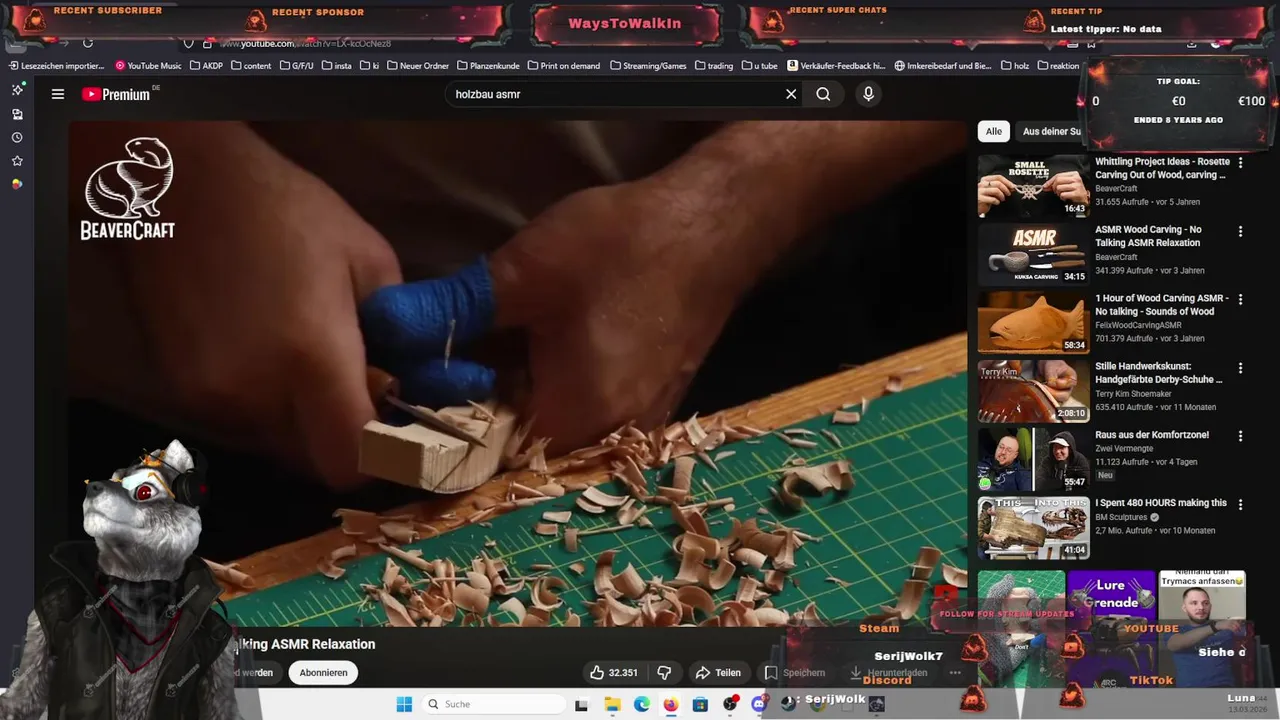Open the 'trading' bookmark folder

(713, 66)
